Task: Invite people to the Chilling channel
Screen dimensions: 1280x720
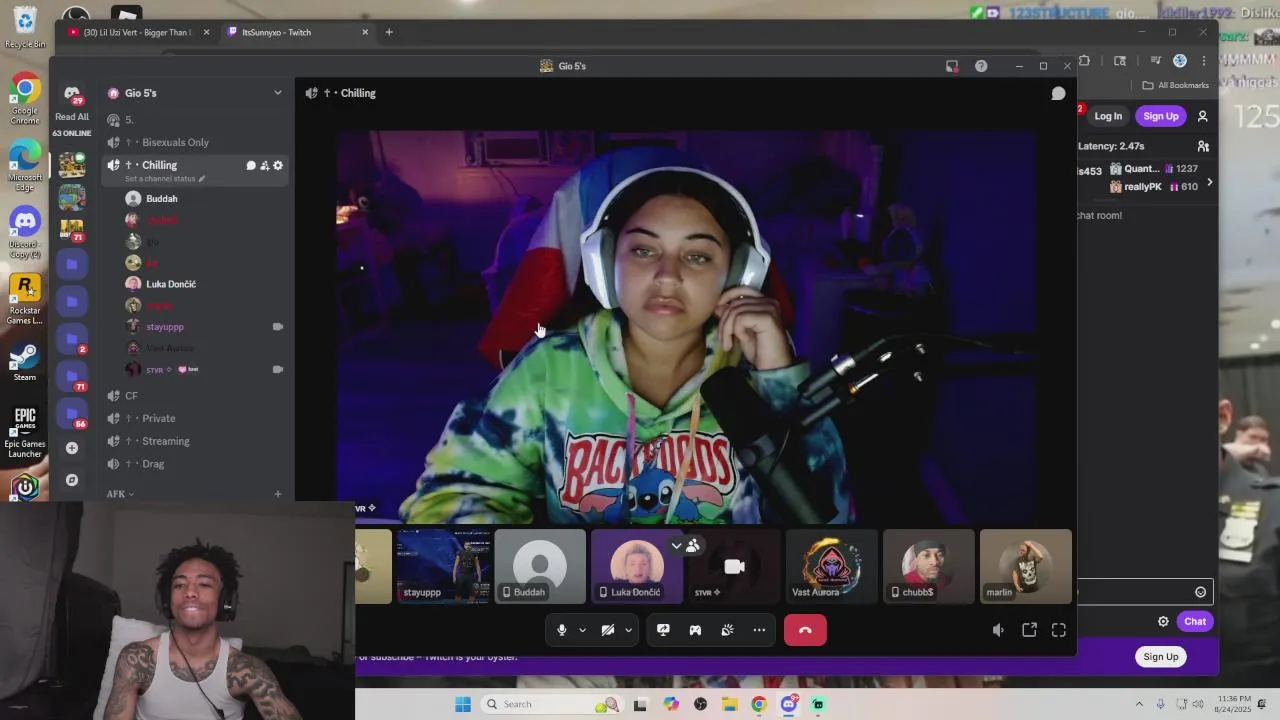Action: 265,165
